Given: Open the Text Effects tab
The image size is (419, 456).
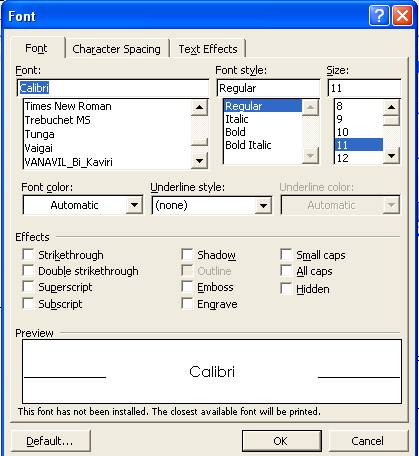Looking at the screenshot, I should 208,49.
